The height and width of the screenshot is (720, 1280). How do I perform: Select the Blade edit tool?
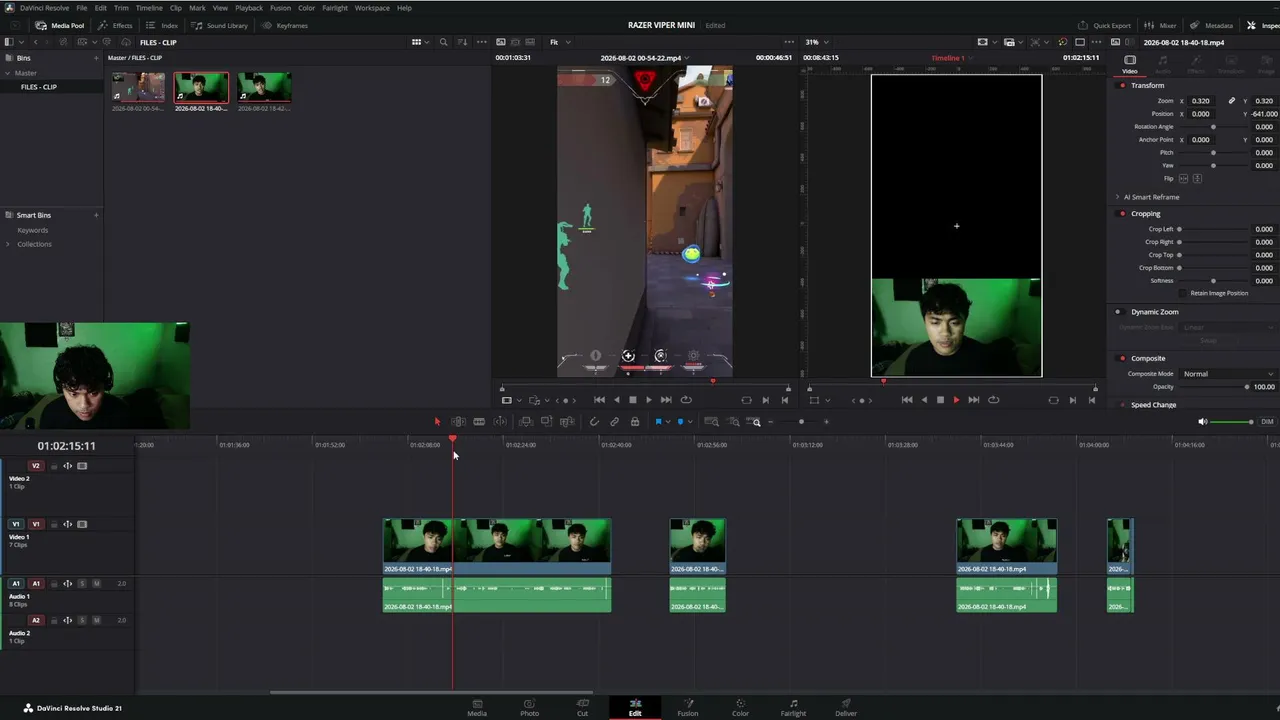pos(479,422)
